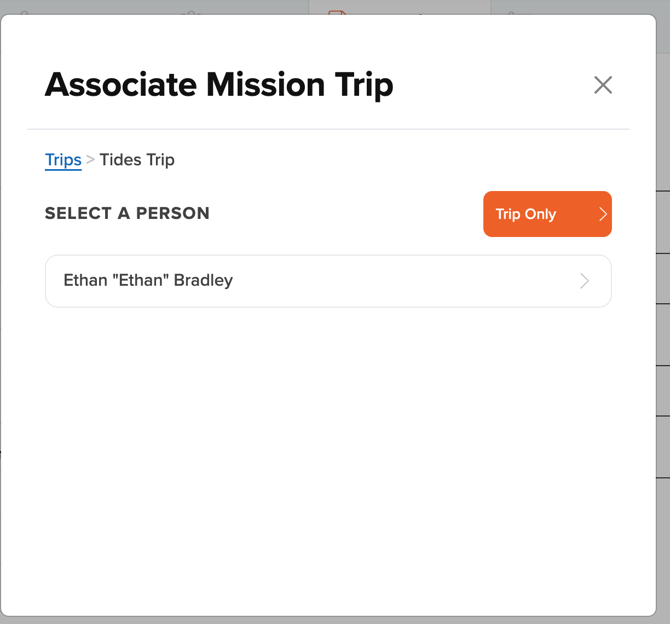Click the Associate Mission Trip title text
This screenshot has width=670, height=624.
point(219,85)
